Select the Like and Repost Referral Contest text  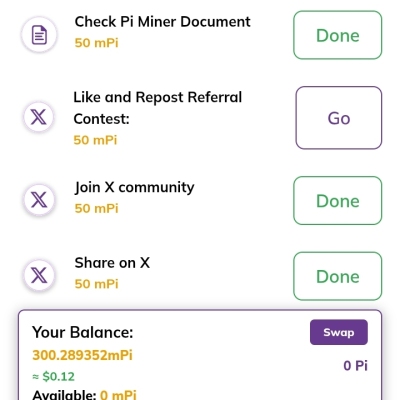click(157, 108)
